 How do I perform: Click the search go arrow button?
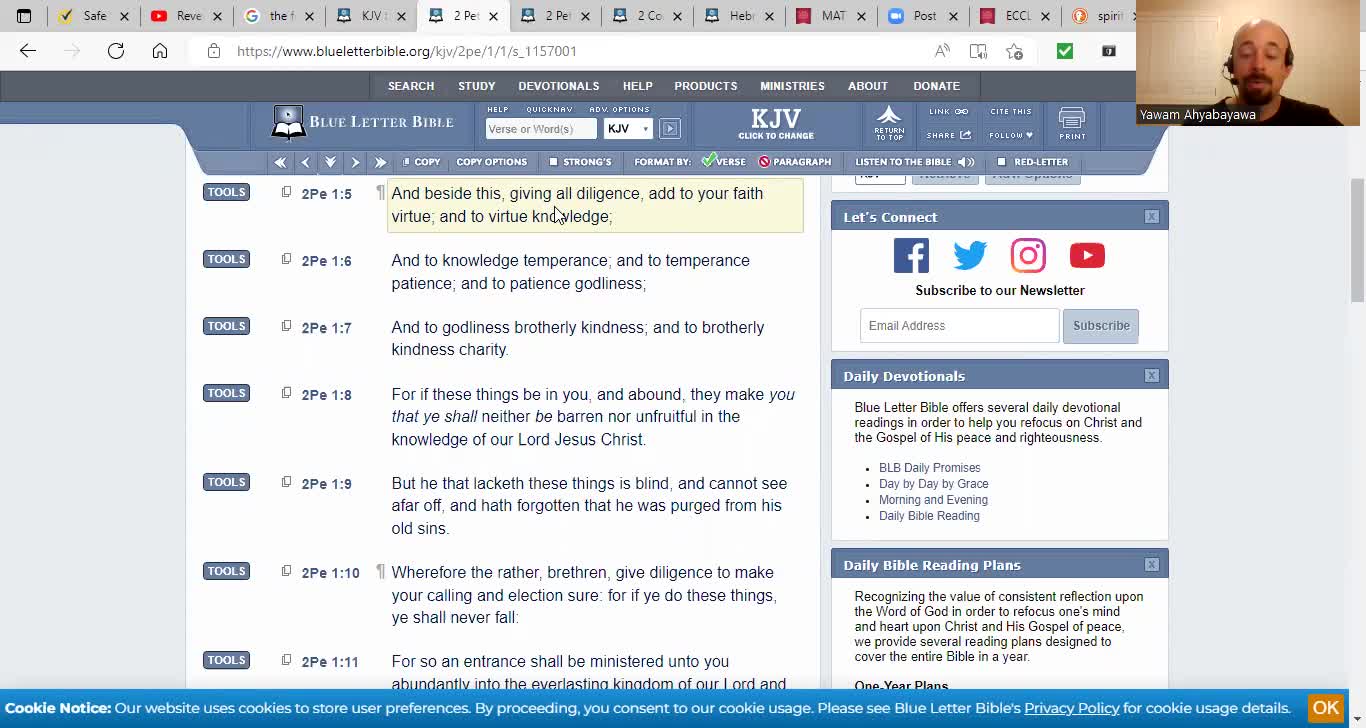point(670,128)
